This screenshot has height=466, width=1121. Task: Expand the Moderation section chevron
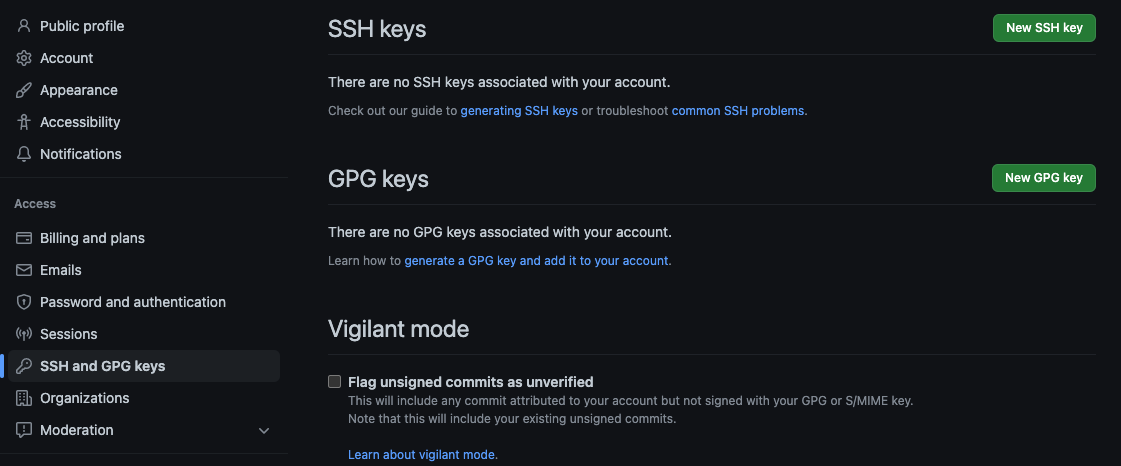[264, 430]
